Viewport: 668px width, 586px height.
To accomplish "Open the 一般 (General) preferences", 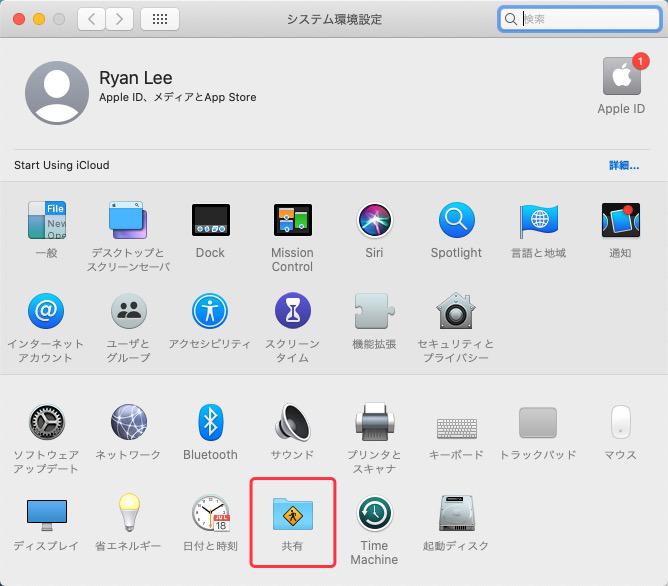I will tap(46, 220).
